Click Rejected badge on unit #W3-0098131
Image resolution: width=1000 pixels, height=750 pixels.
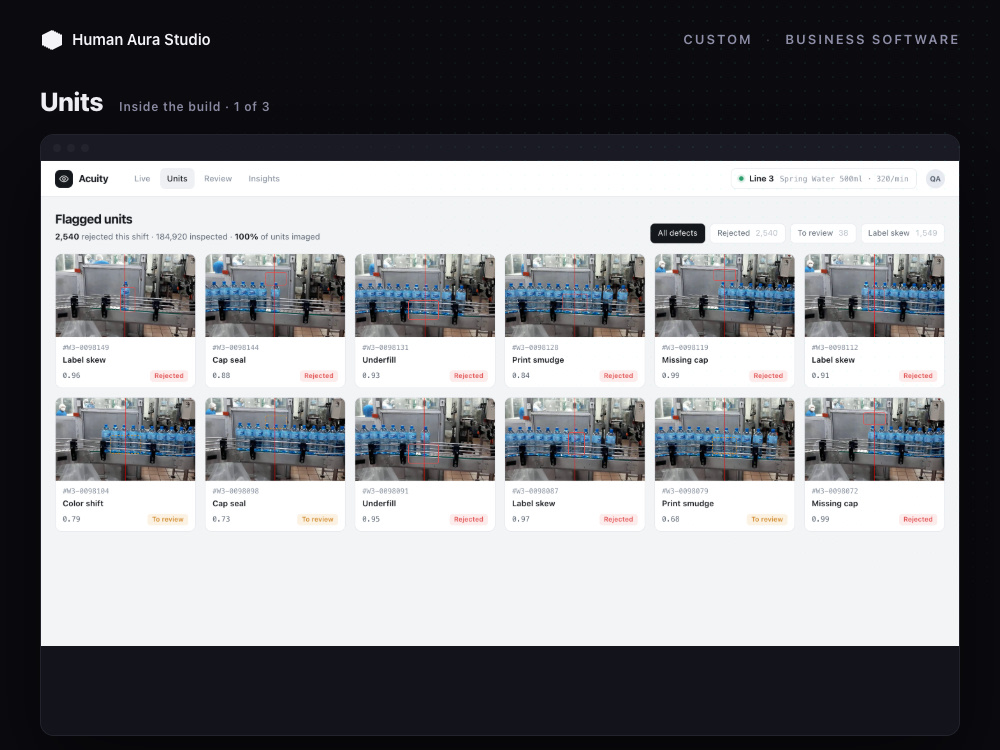coord(469,376)
